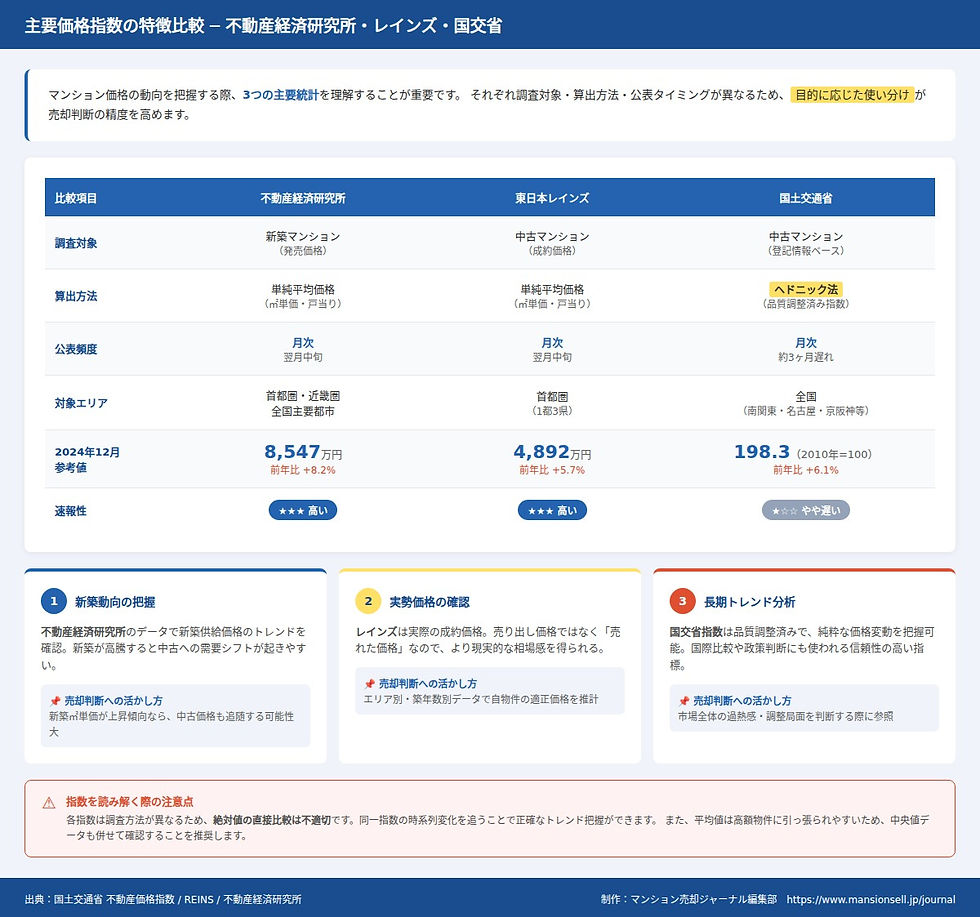Click the 東日本レインズ column header

point(552,198)
